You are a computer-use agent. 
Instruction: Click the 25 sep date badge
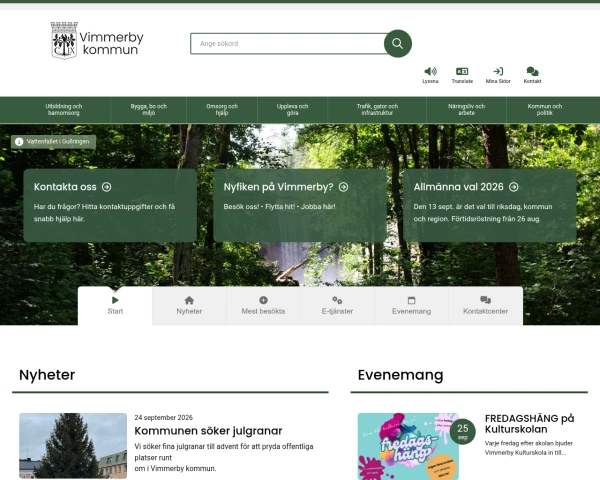coord(463,431)
